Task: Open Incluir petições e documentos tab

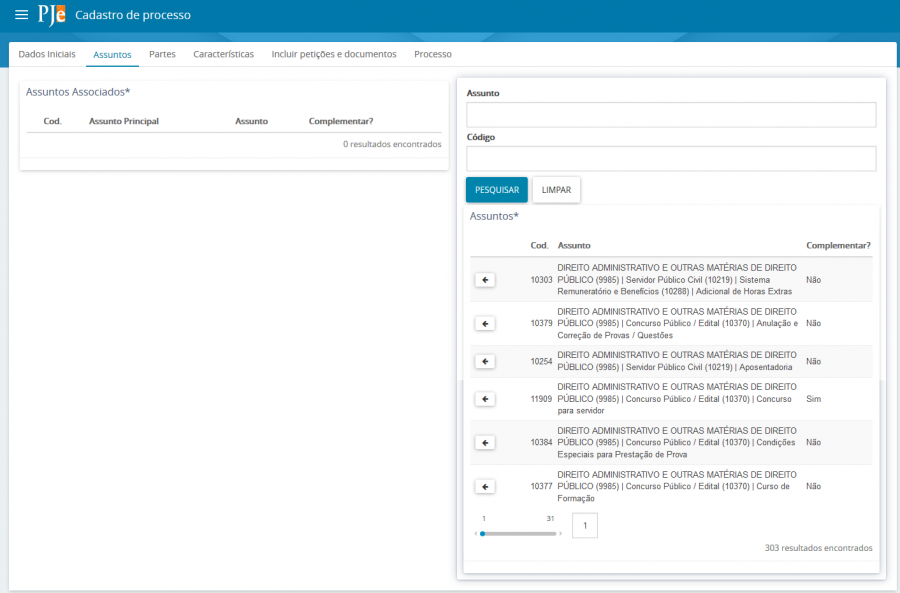Action: point(334,54)
